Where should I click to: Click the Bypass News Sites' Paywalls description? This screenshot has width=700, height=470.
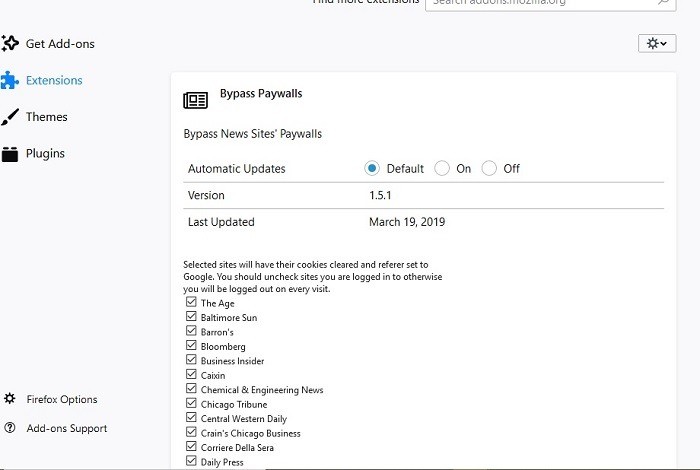point(253,134)
